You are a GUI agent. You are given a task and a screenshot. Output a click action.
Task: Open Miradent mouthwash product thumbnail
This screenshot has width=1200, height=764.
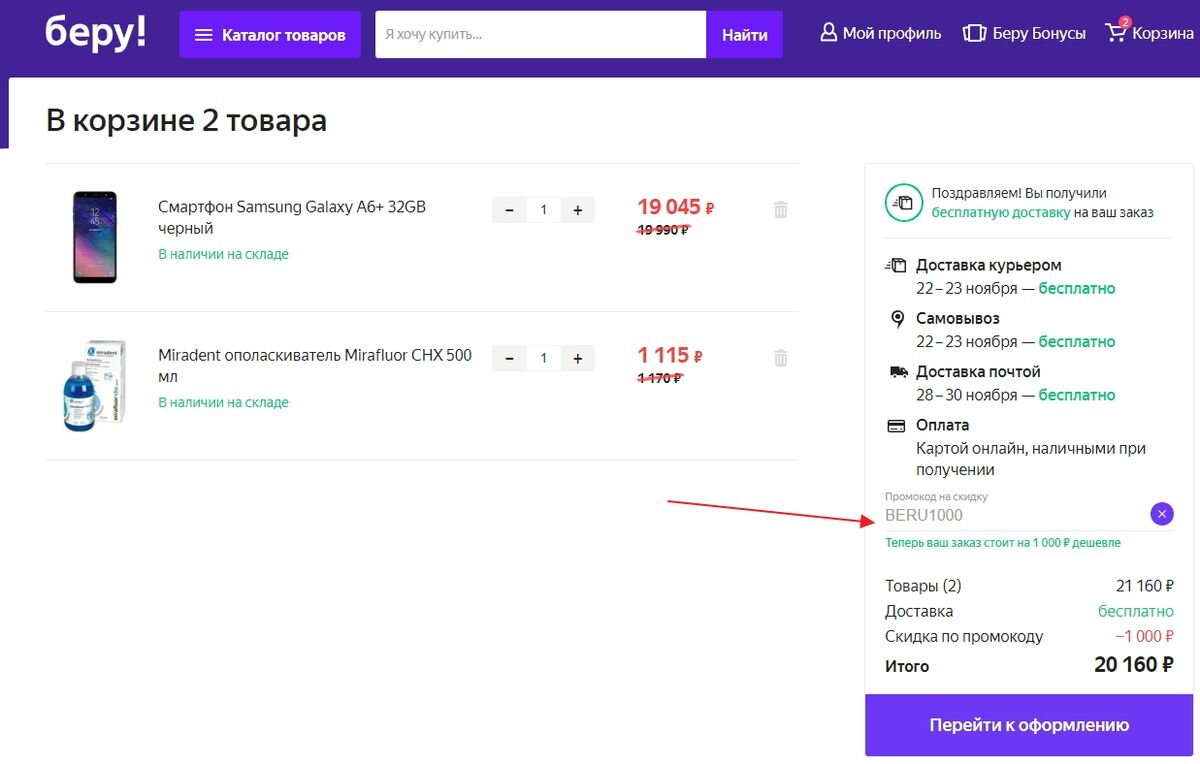pos(95,385)
